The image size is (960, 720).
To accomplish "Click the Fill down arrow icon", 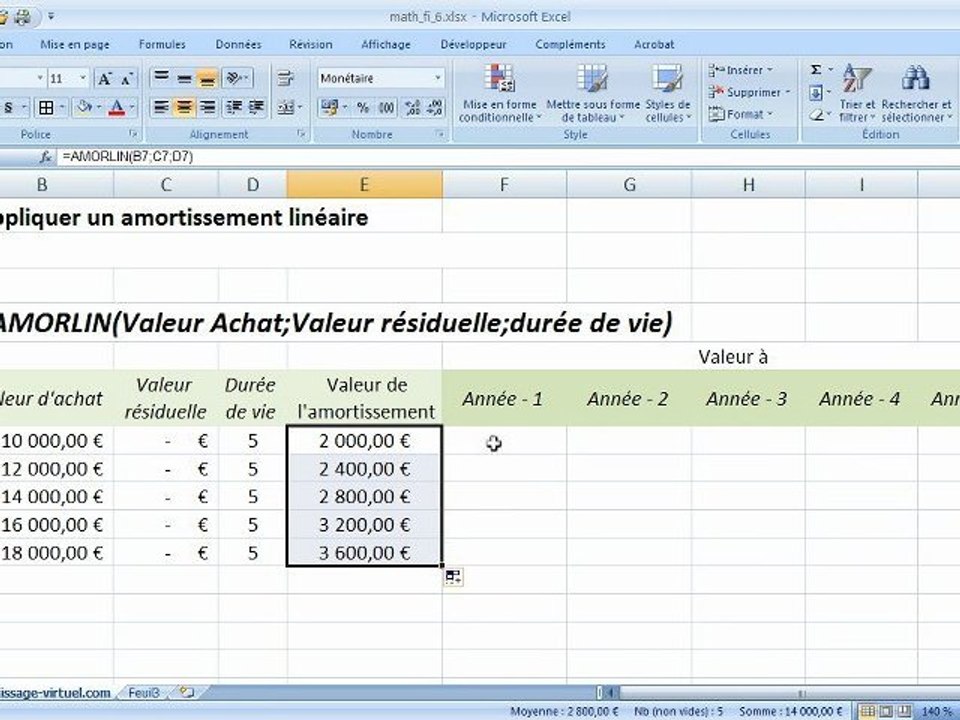I will coord(816,93).
